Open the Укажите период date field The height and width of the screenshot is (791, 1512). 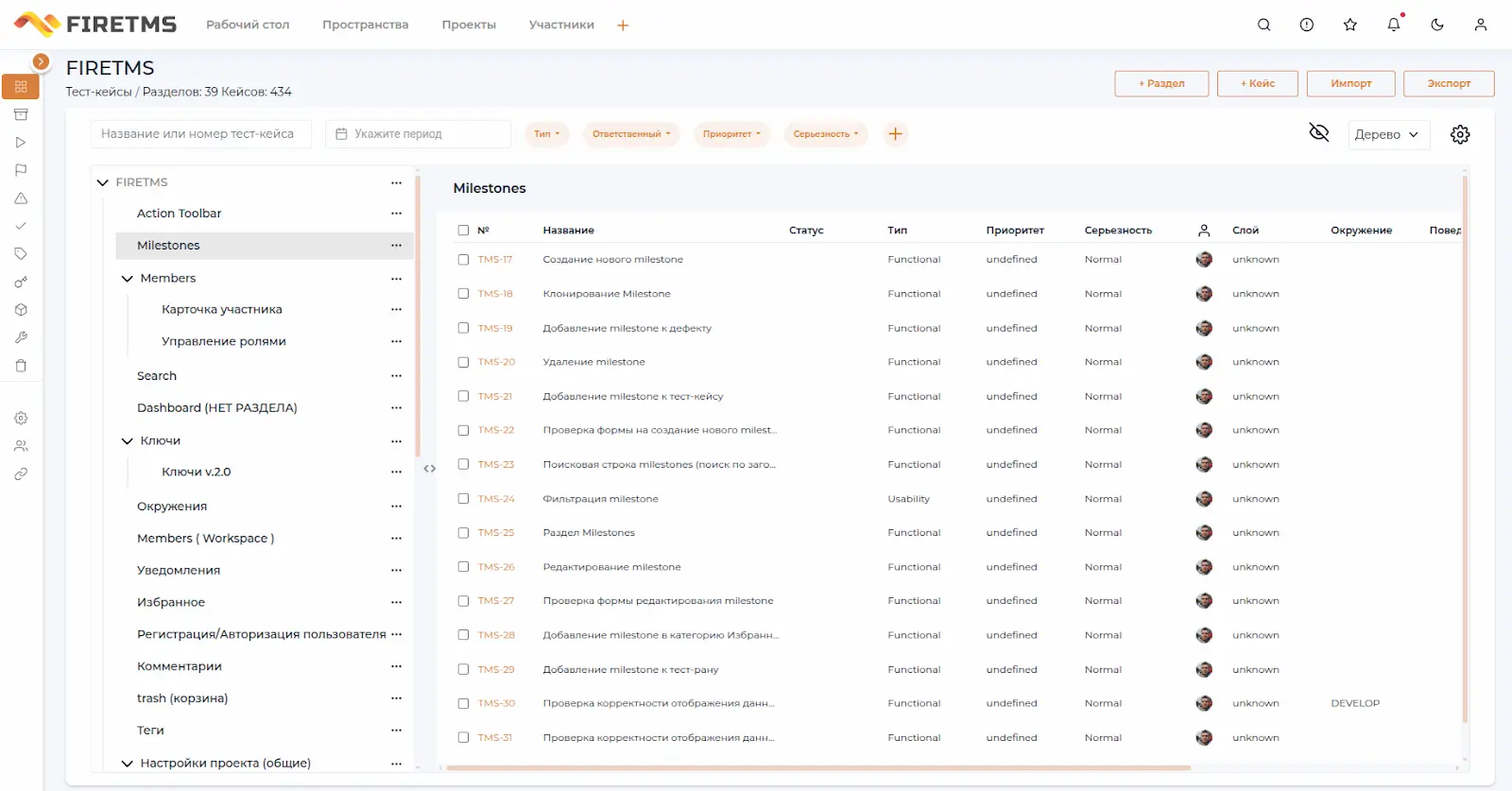point(418,134)
